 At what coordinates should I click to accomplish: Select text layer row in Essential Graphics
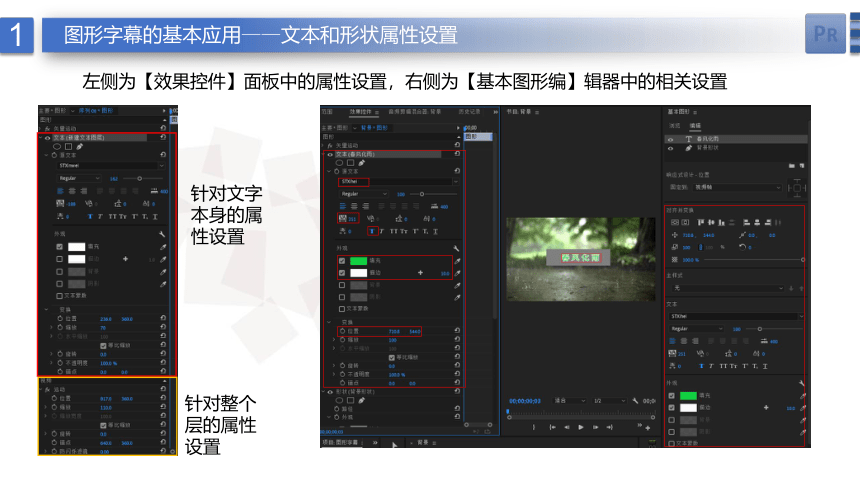tap(736, 139)
